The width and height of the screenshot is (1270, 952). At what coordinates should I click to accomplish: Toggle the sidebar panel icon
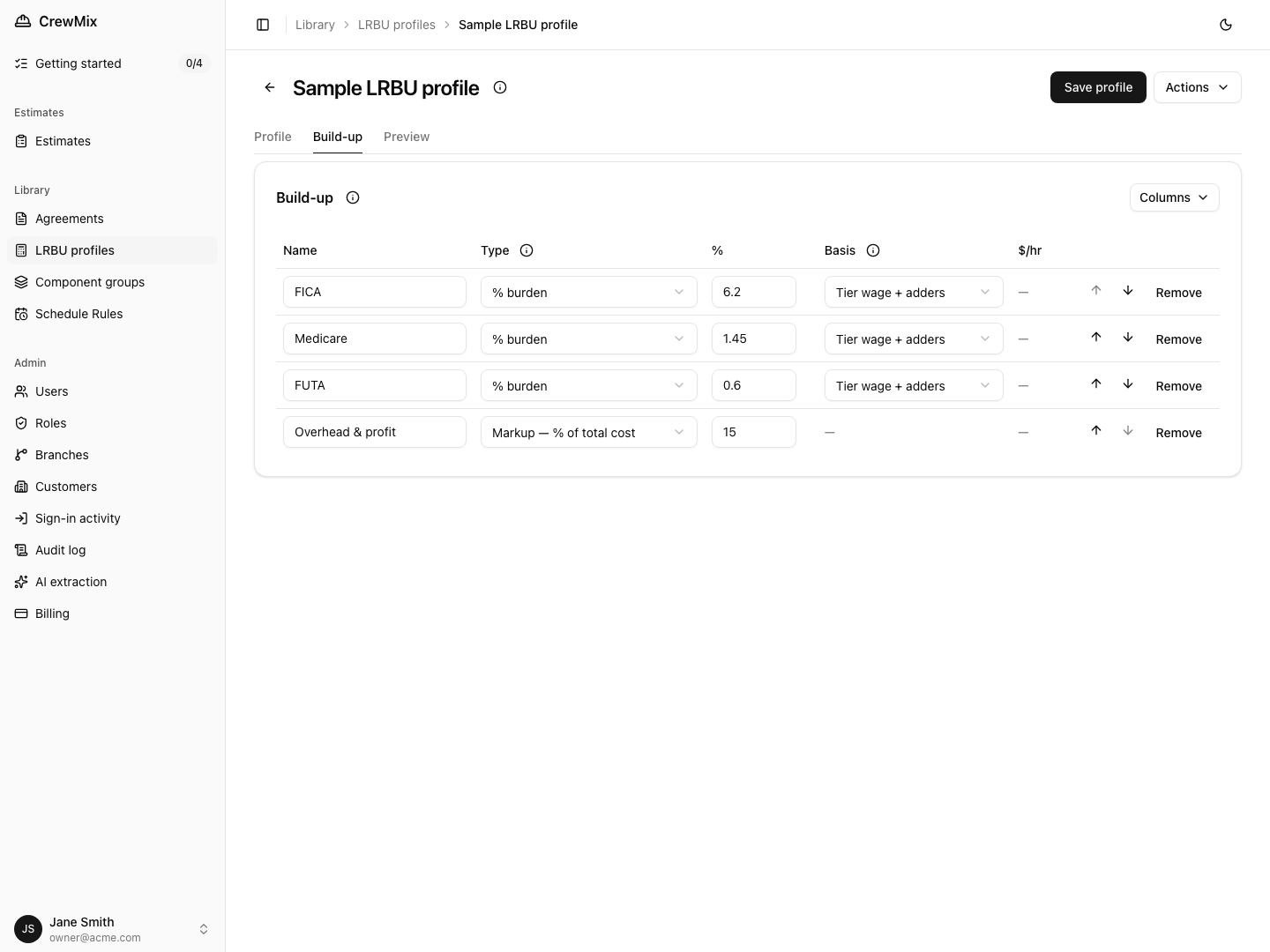[263, 25]
